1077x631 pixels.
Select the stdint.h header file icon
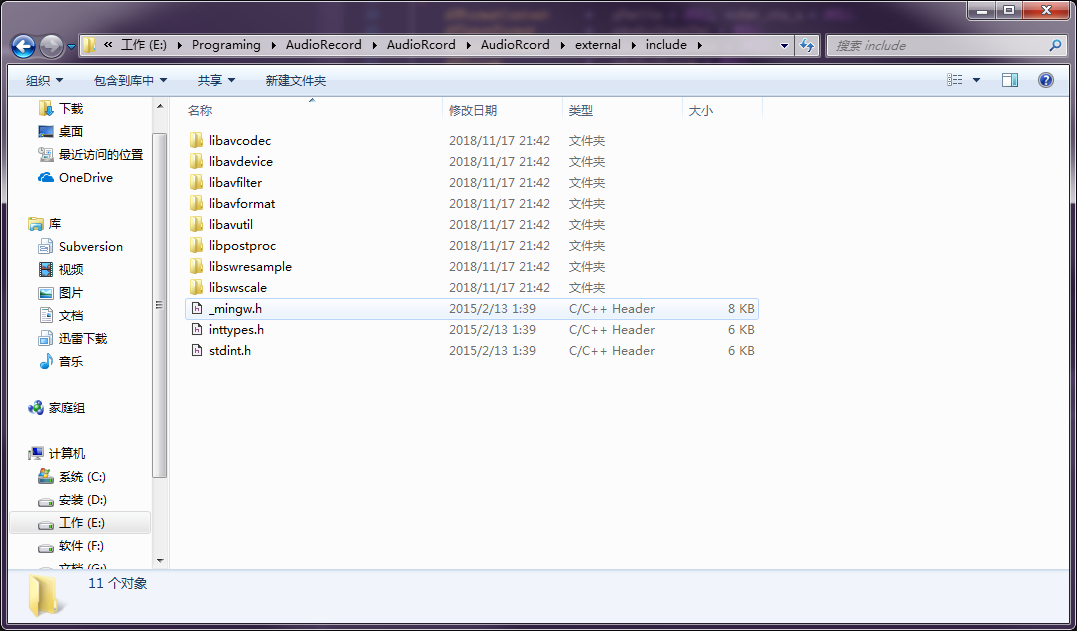click(x=196, y=351)
